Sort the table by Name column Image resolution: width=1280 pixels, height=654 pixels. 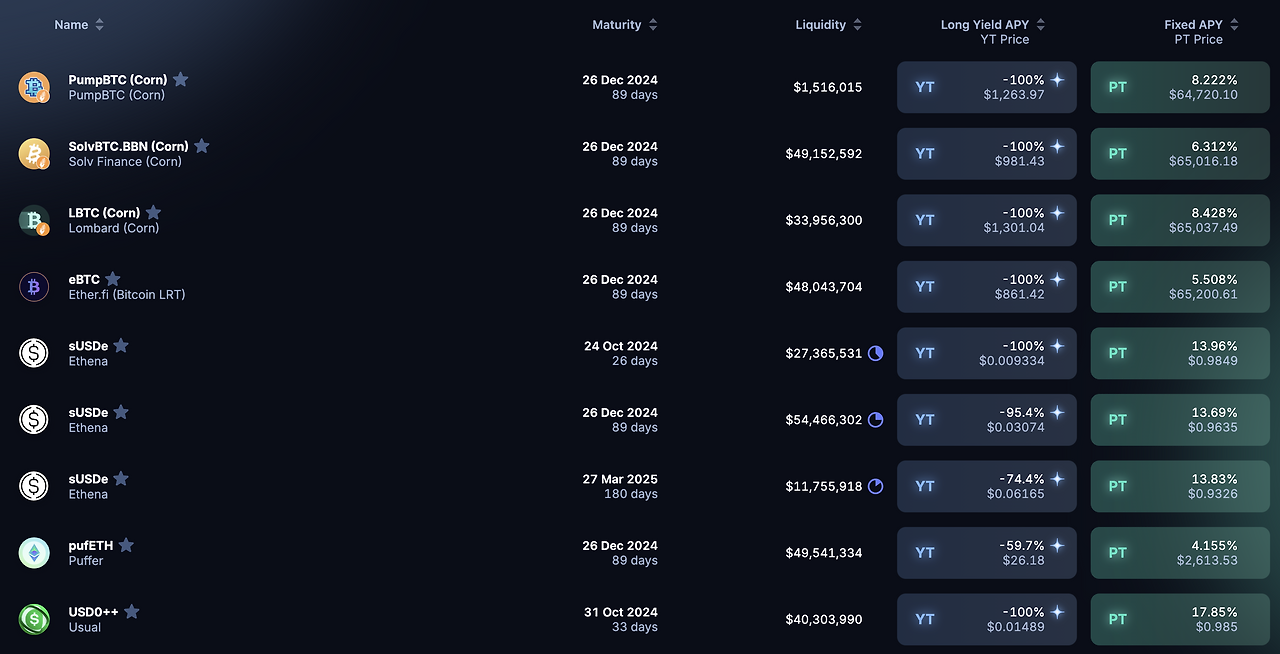[79, 24]
